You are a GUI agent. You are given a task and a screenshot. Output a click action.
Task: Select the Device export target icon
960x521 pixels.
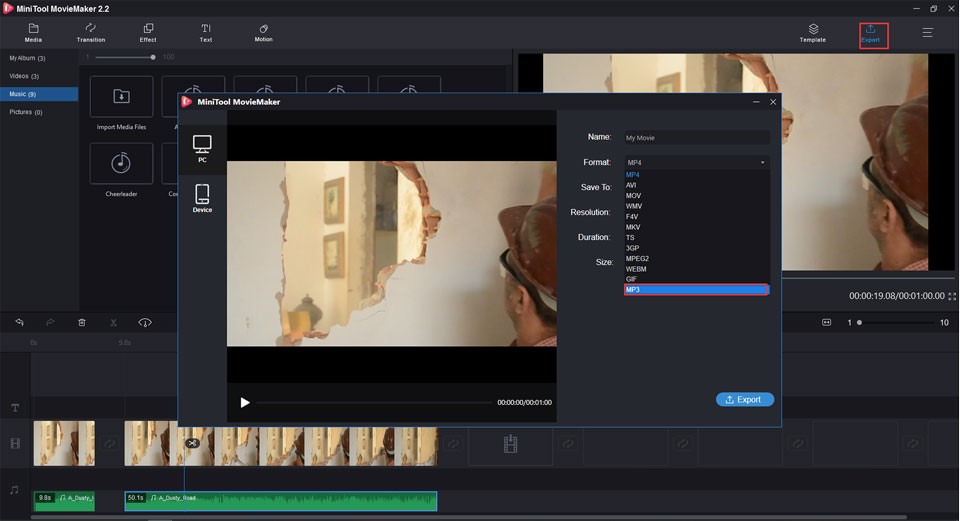click(202, 198)
